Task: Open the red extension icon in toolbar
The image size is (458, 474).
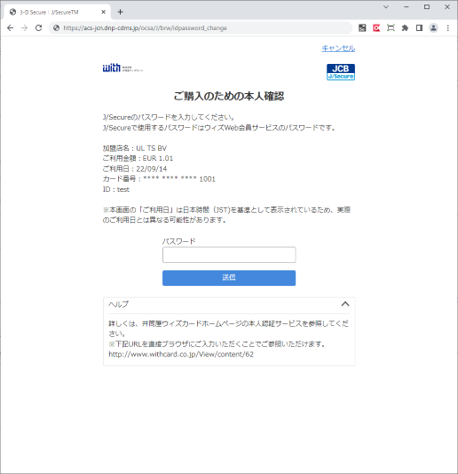Action: 377,28
